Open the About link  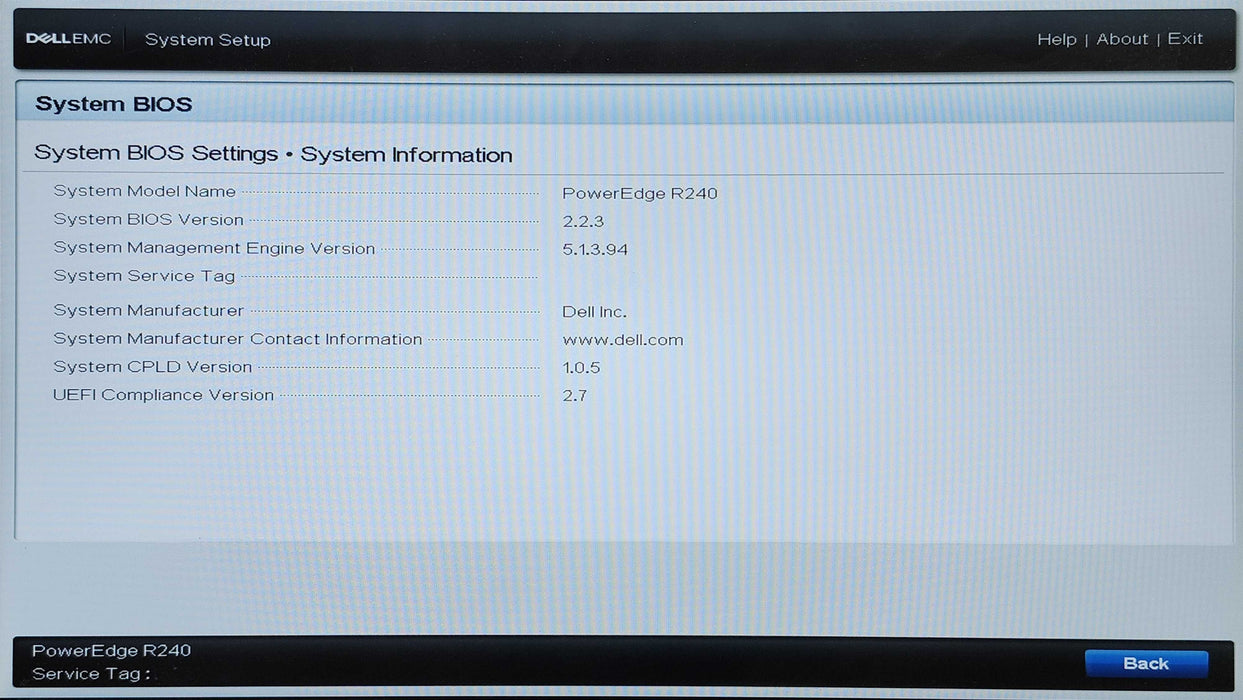[1122, 39]
